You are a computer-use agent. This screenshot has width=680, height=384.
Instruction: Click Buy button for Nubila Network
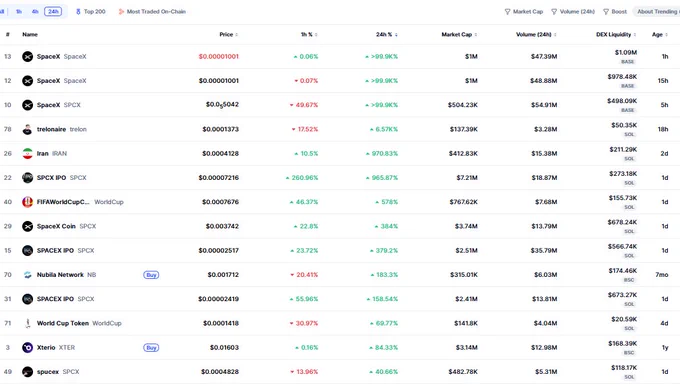(151, 275)
